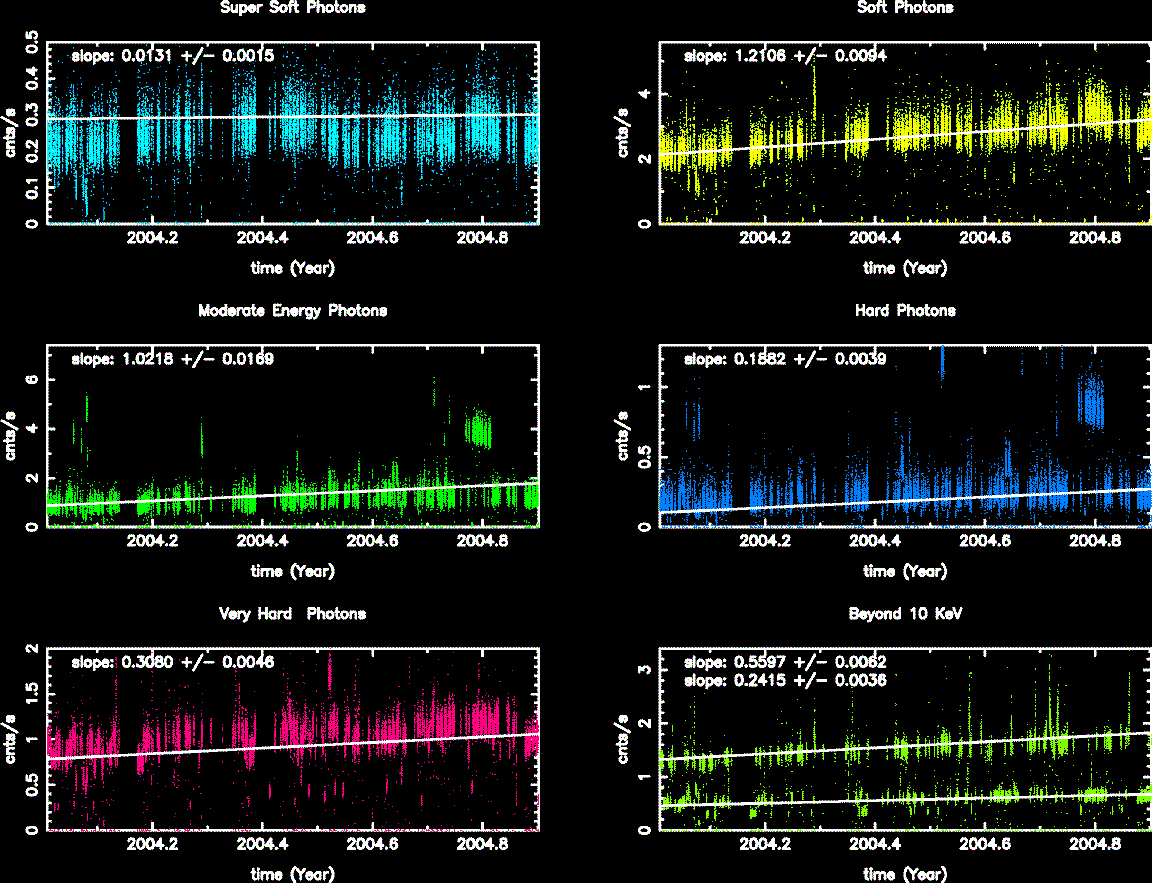Select the slope 1.2106 text in Soft Photons
Viewport: 1152px width, 883px height.
784,56
